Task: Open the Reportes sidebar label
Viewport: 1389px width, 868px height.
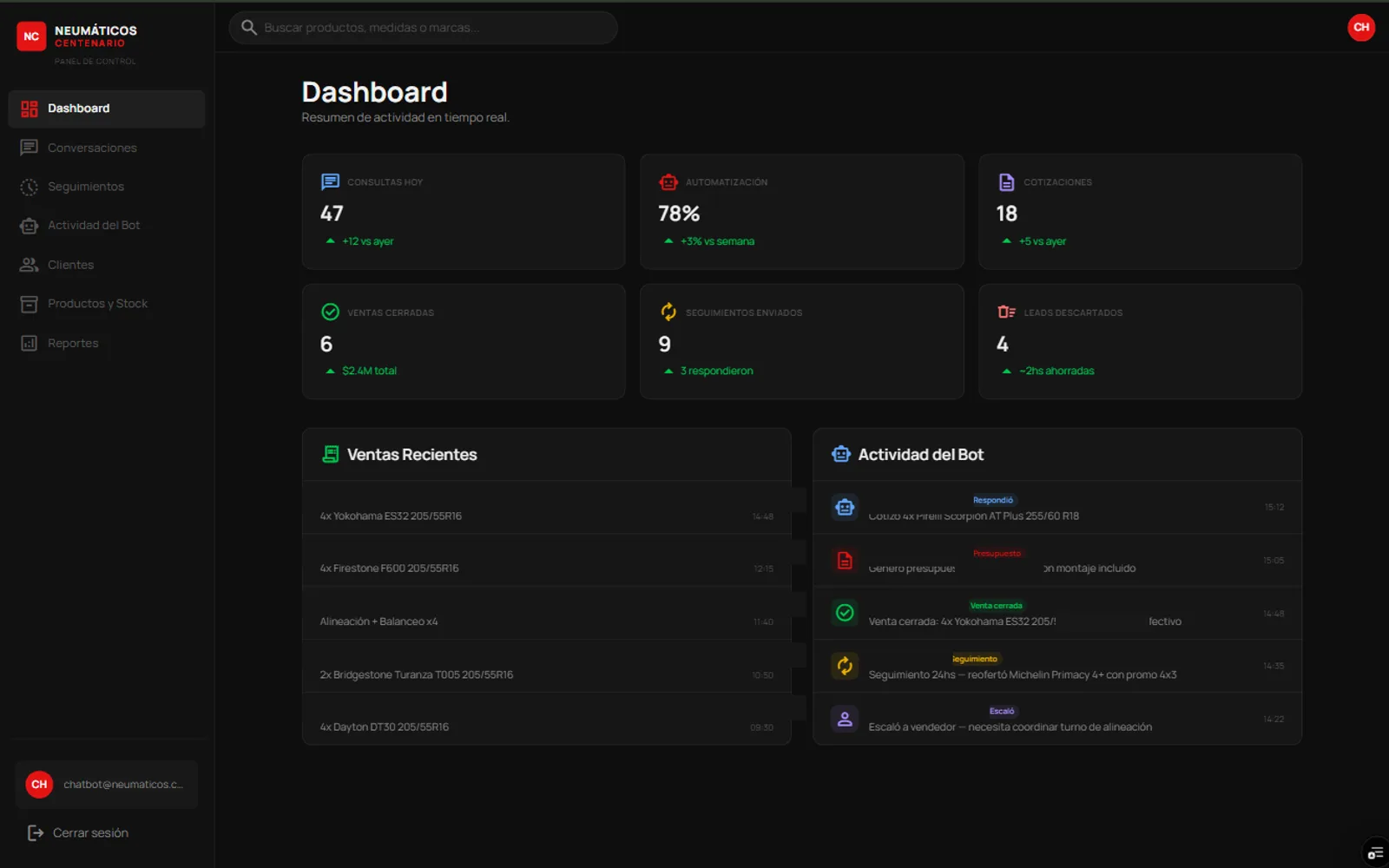Action: (73, 343)
